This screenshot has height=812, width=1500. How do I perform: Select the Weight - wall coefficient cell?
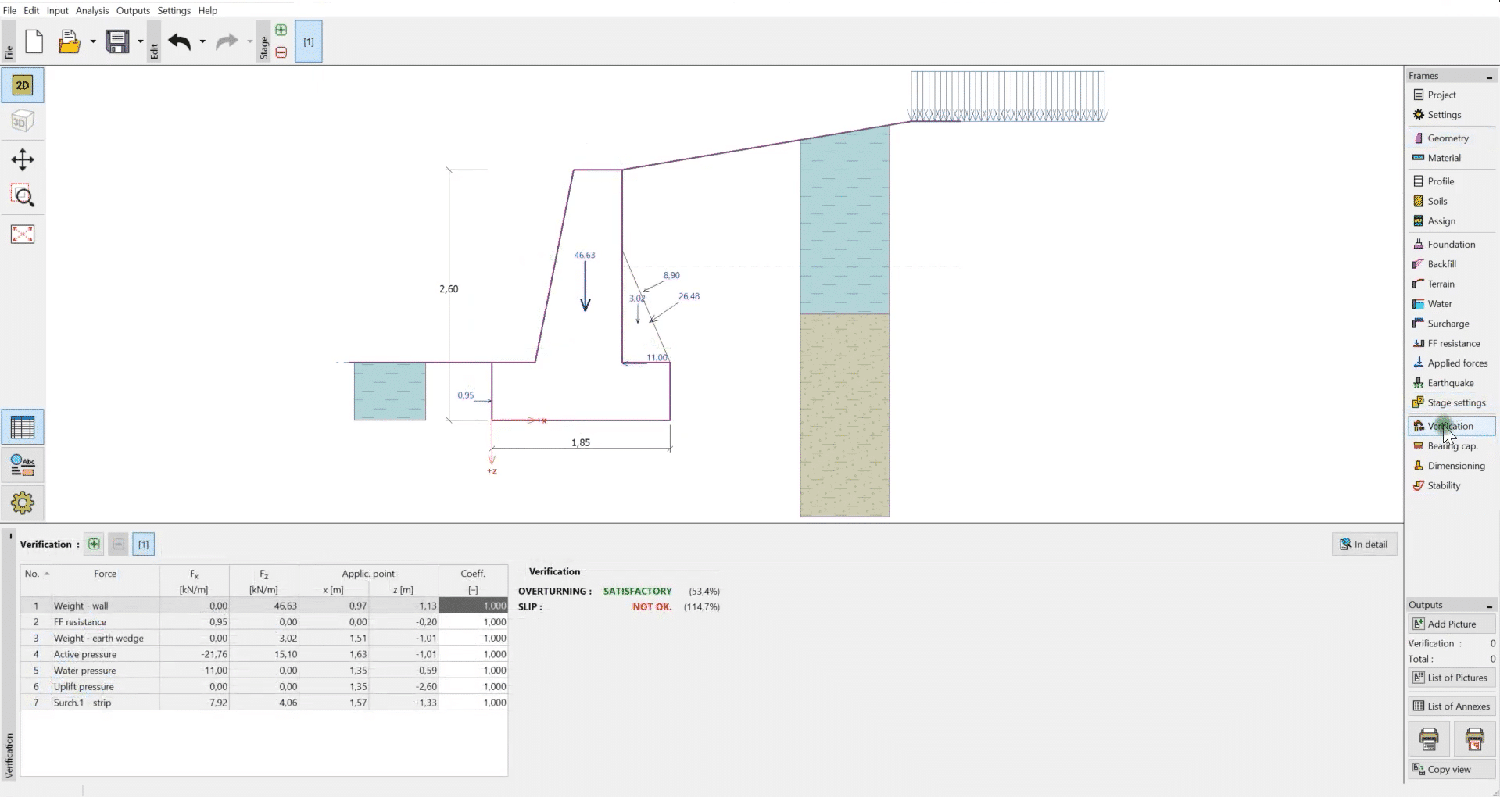coord(474,606)
